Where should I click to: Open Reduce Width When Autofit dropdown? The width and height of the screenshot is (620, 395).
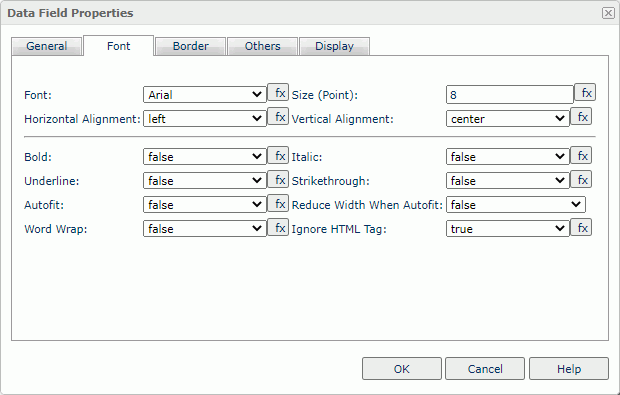click(x=516, y=204)
